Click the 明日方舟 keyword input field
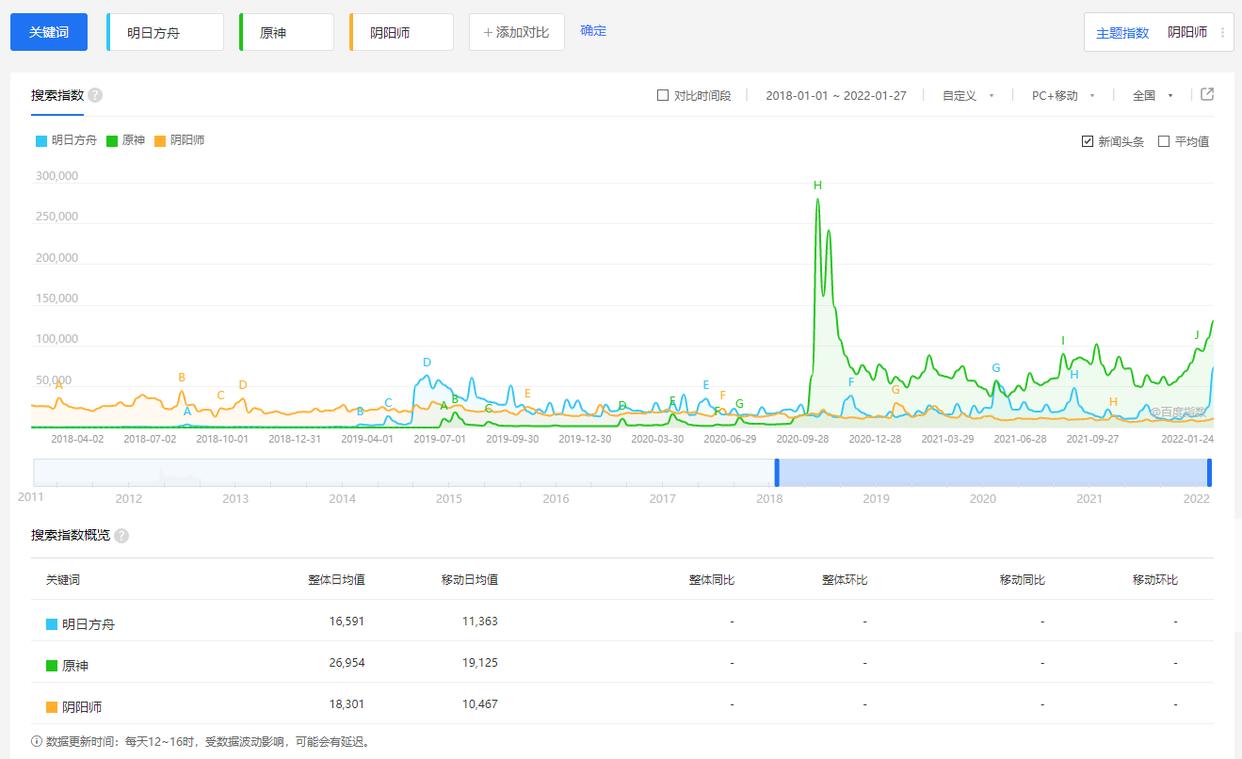1242x759 pixels. click(165, 32)
